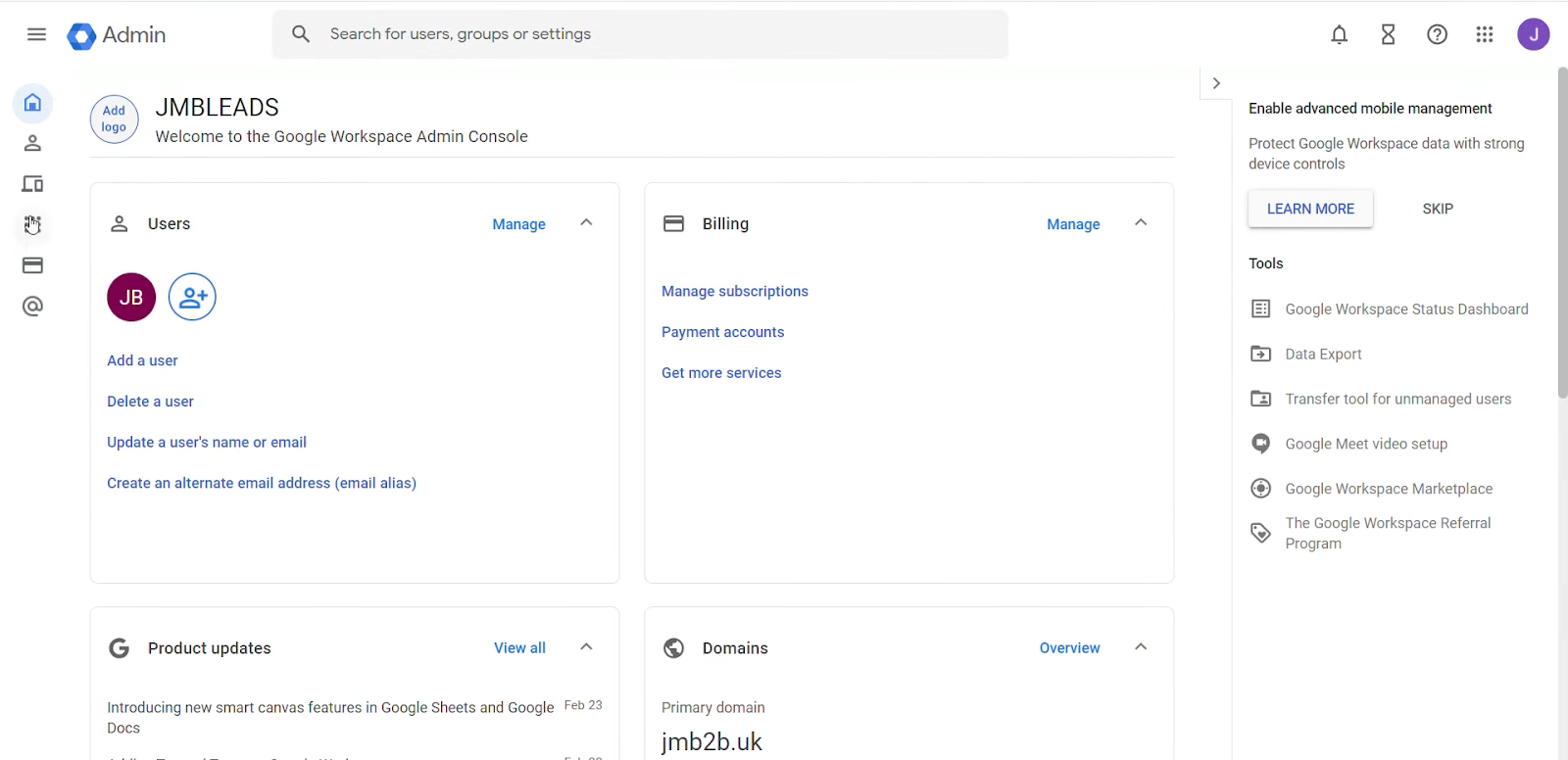Viewport: 1568px width, 760px height.
Task: Click Update a user's name or email
Action: click(x=207, y=443)
